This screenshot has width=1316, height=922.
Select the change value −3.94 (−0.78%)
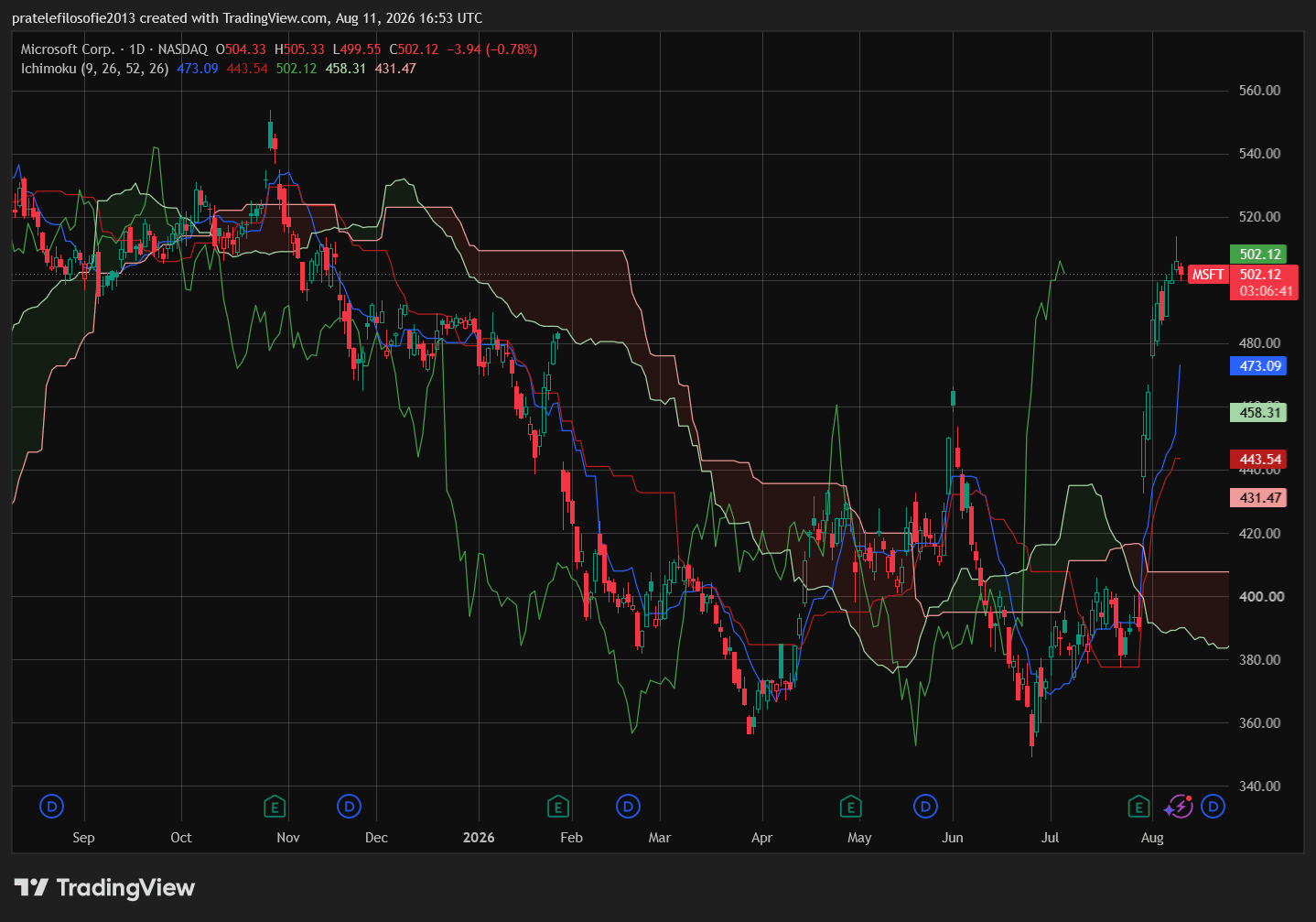pyautogui.click(x=492, y=49)
